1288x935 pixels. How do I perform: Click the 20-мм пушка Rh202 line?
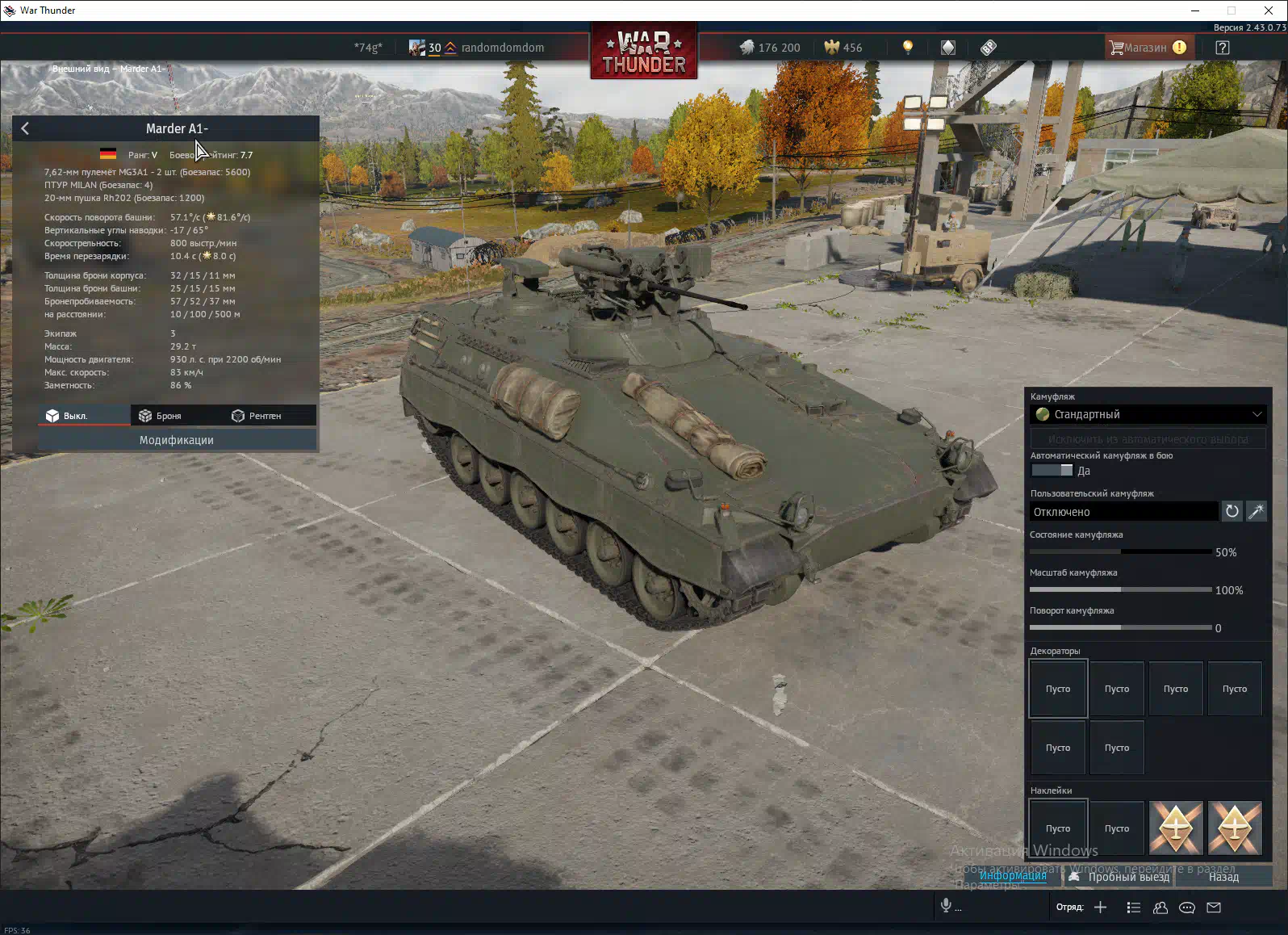[124, 198]
